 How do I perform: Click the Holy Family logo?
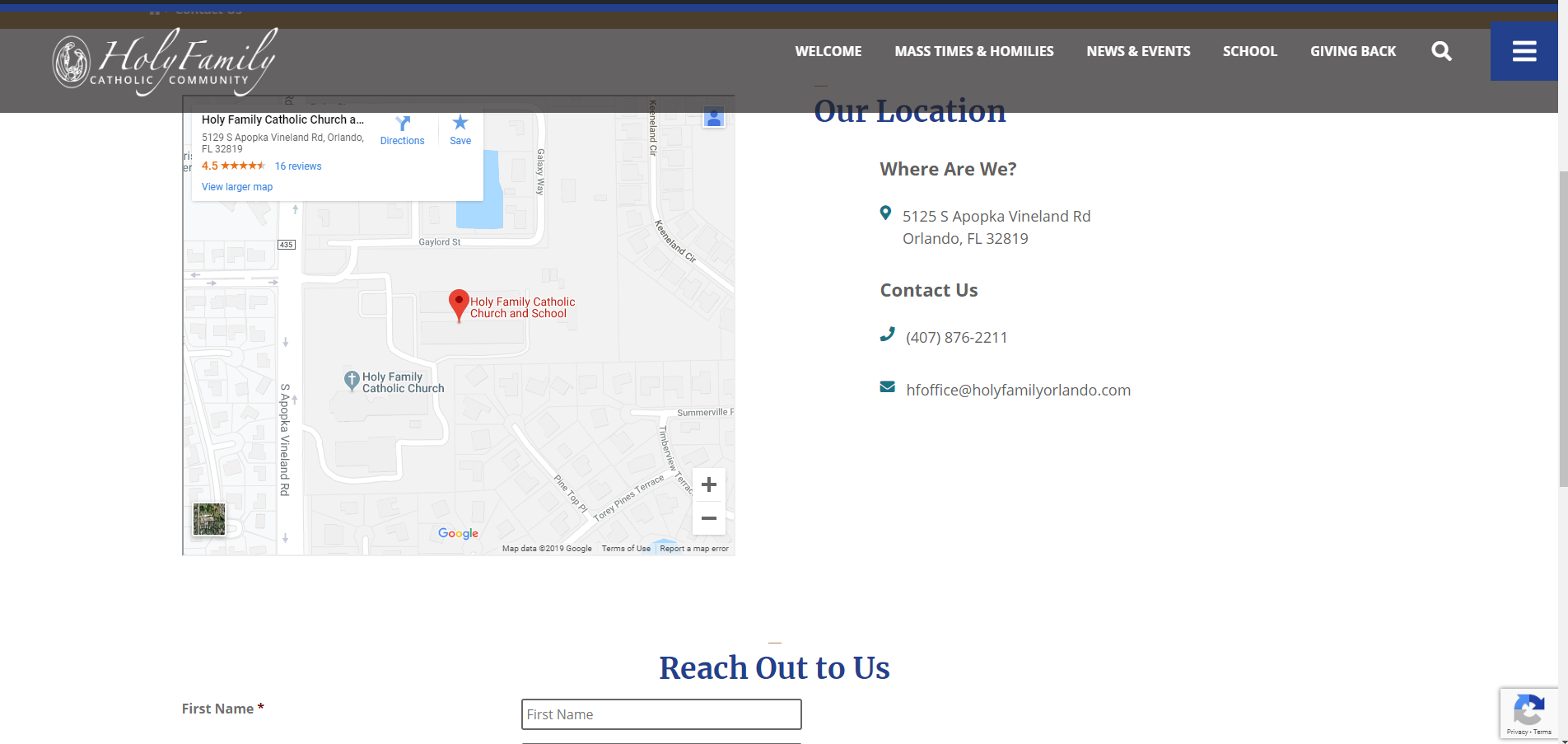pyautogui.click(x=165, y=62)
